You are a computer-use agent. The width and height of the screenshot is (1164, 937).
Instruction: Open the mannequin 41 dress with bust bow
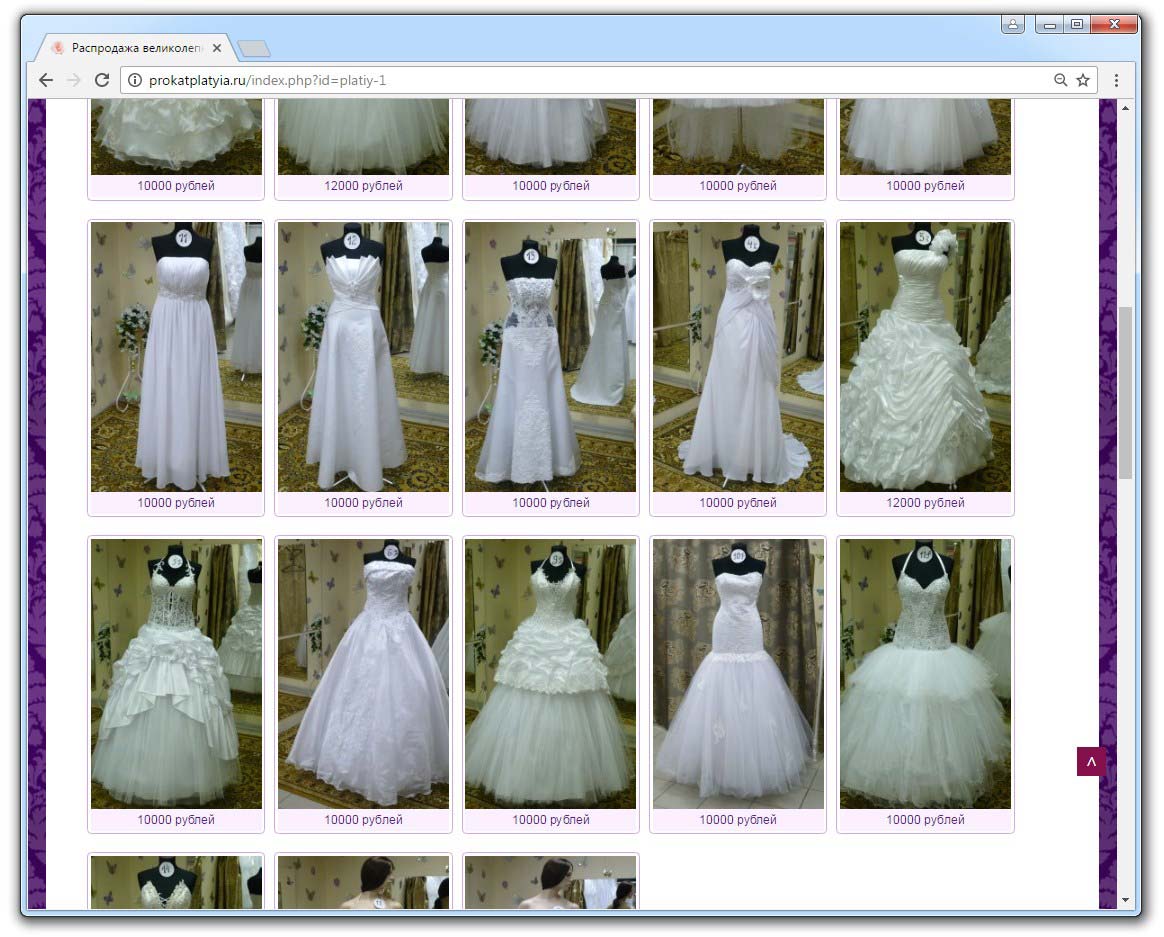(x=739, y=357)
